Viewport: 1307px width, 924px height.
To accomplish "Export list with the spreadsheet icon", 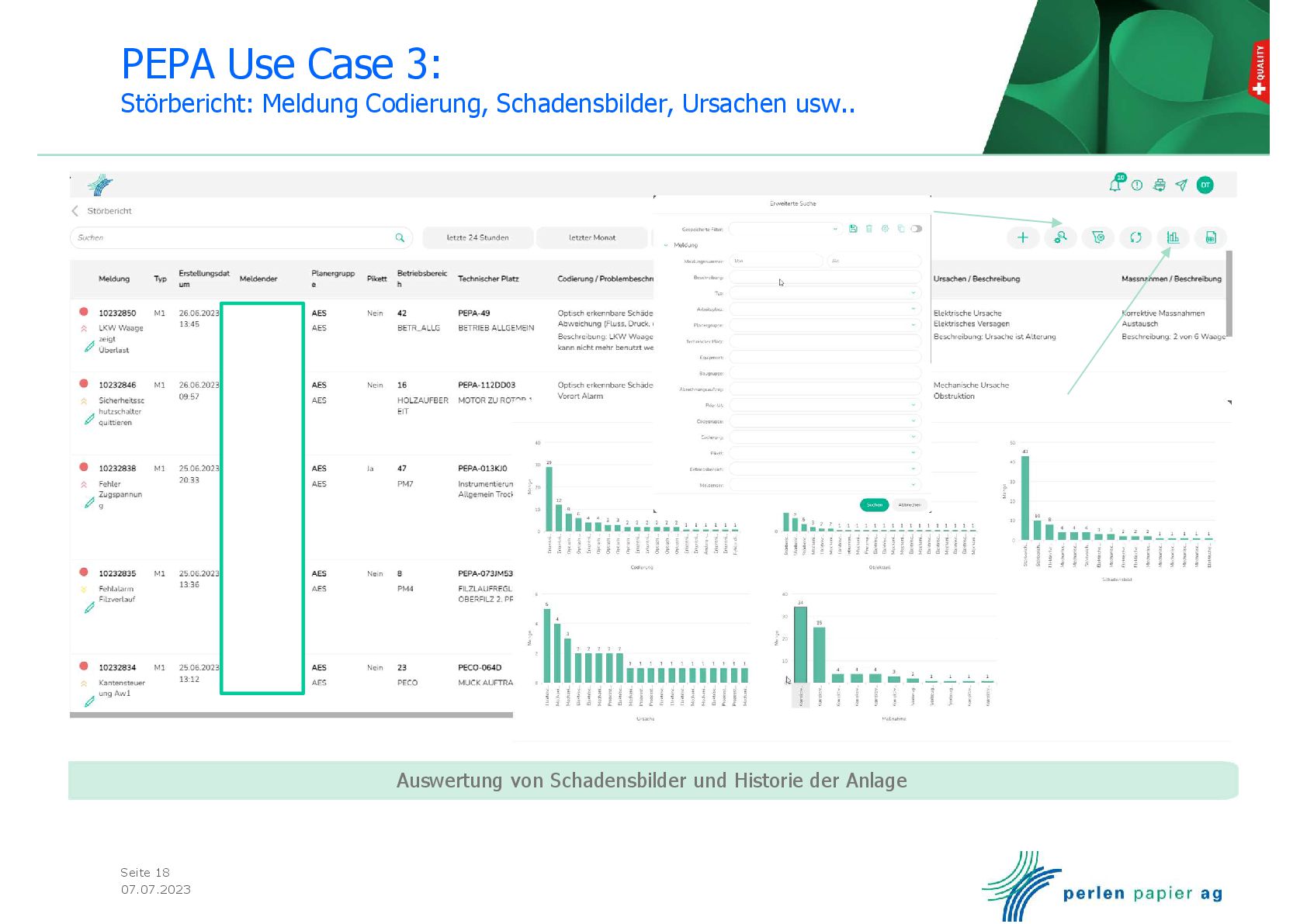I will (x=1211, y=237).
